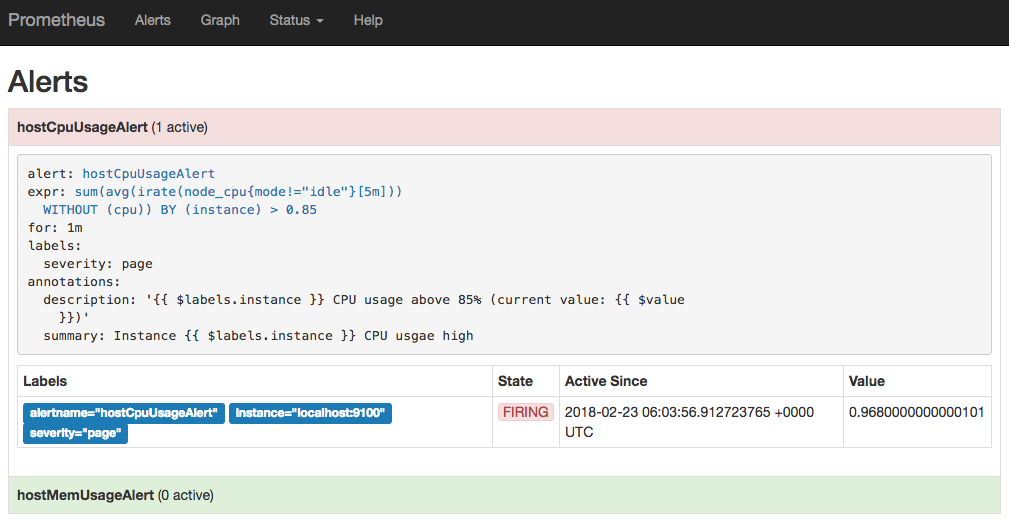The width and height of the screenshot is (1009, 524).
Task: Click the red FIRING state badge
Action: pyautogui.click(x=525, y=412)
